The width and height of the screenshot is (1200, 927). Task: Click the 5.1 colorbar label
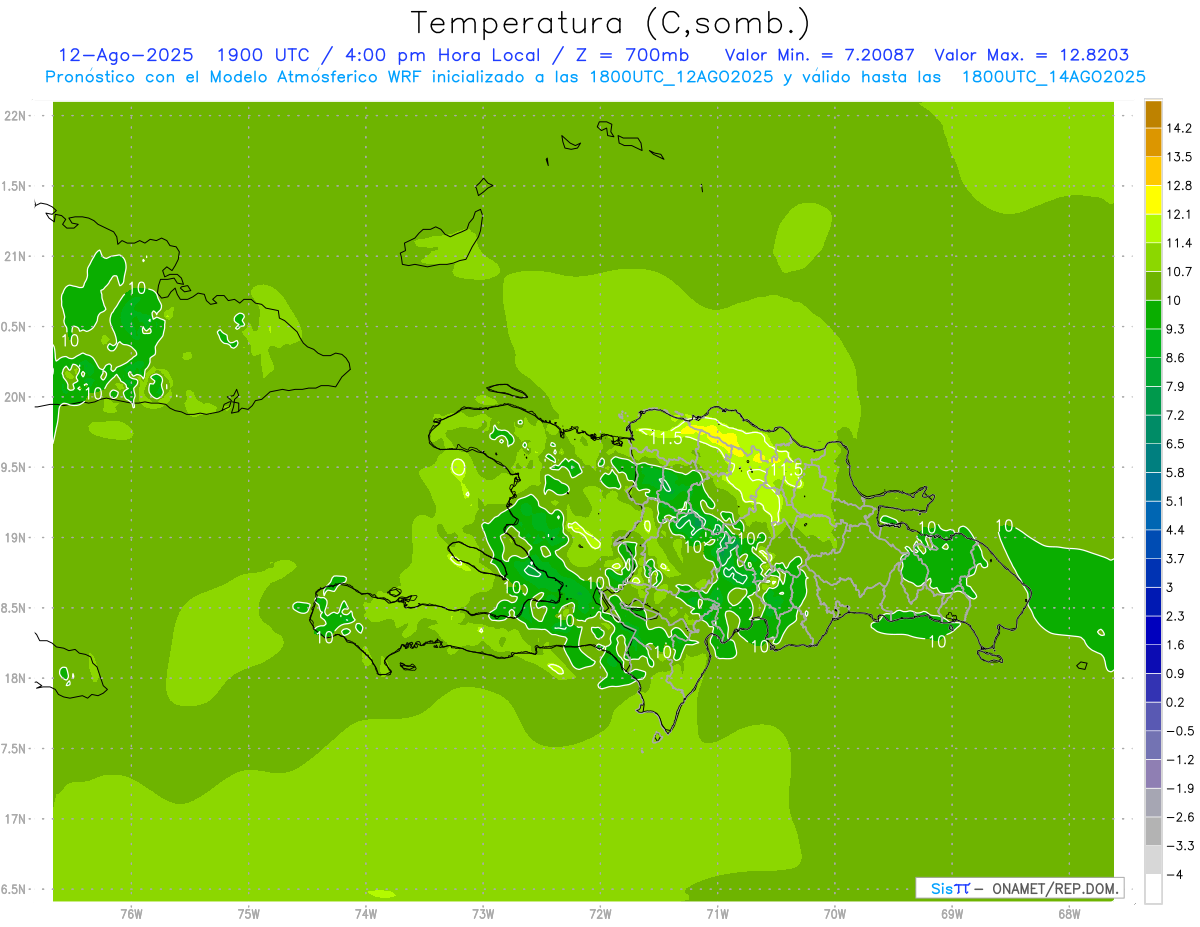1176,501
